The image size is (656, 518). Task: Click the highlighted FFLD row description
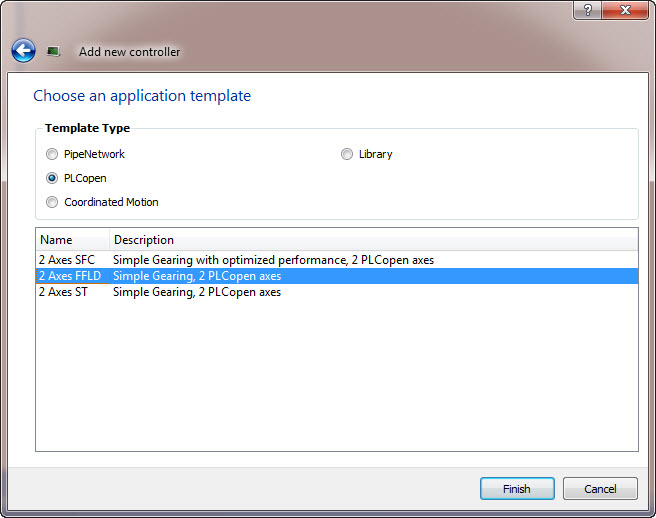click(197, 276)
